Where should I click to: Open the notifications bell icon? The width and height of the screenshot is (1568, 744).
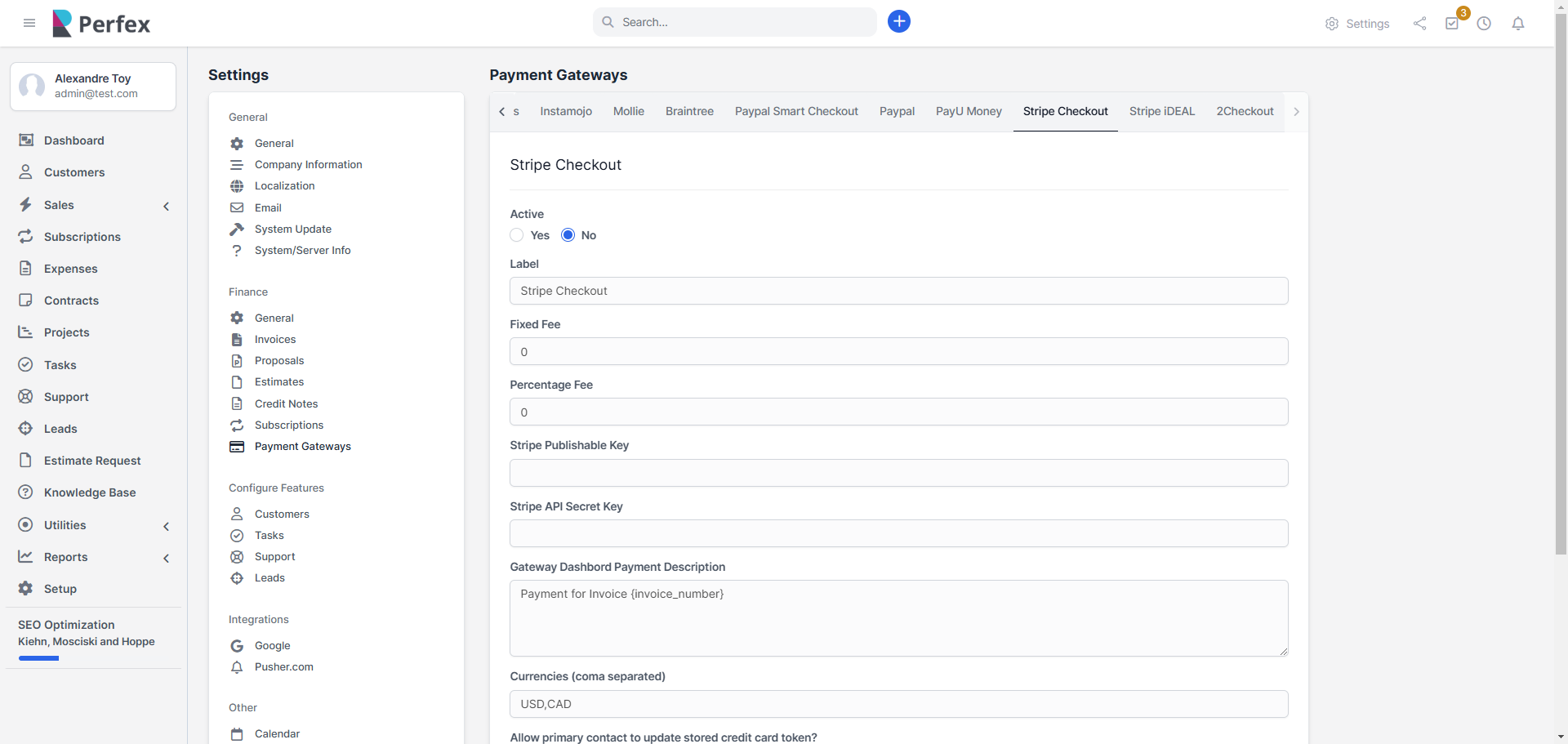[x=1517, y=24]
